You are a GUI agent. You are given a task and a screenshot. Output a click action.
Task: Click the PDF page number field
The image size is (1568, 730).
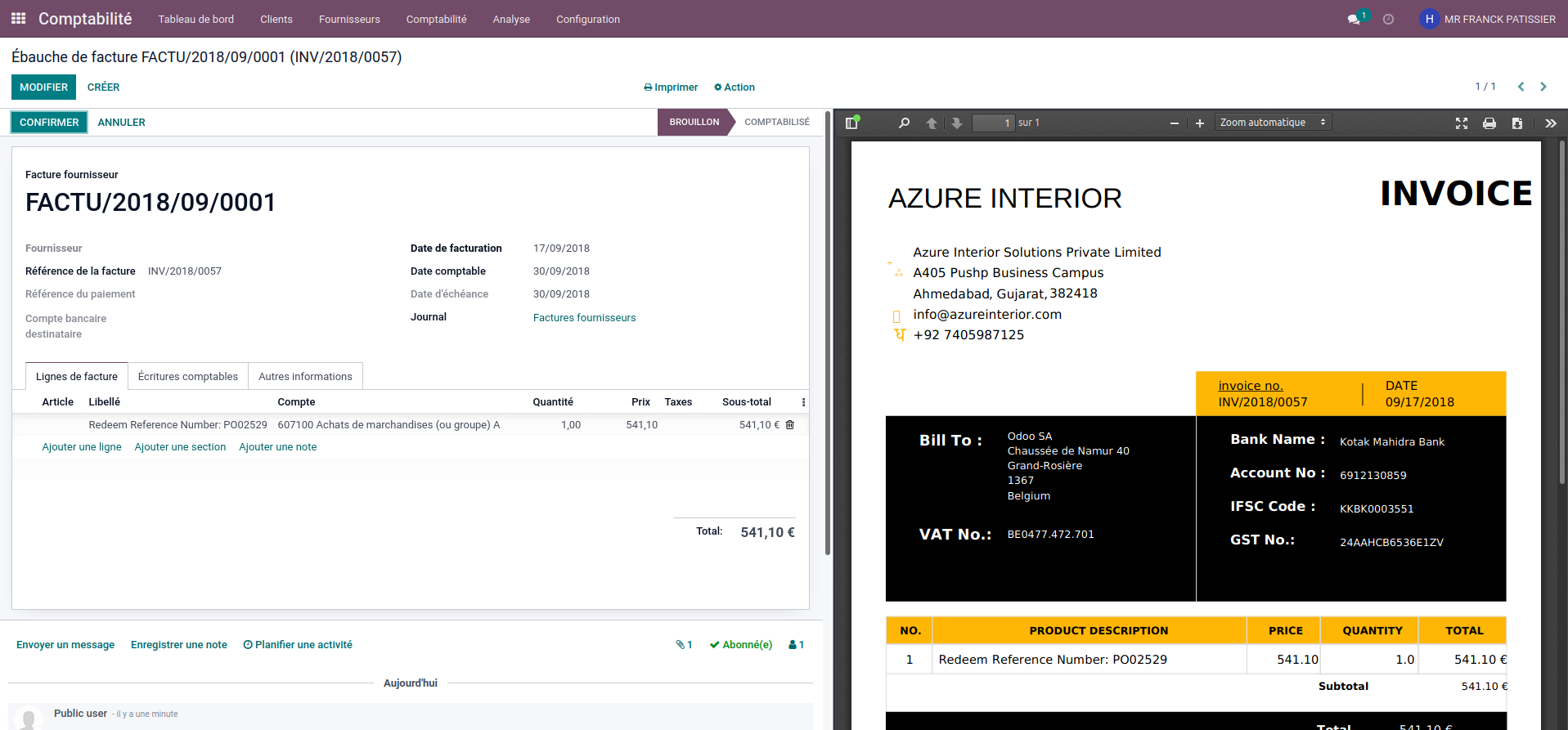(993, 123)
